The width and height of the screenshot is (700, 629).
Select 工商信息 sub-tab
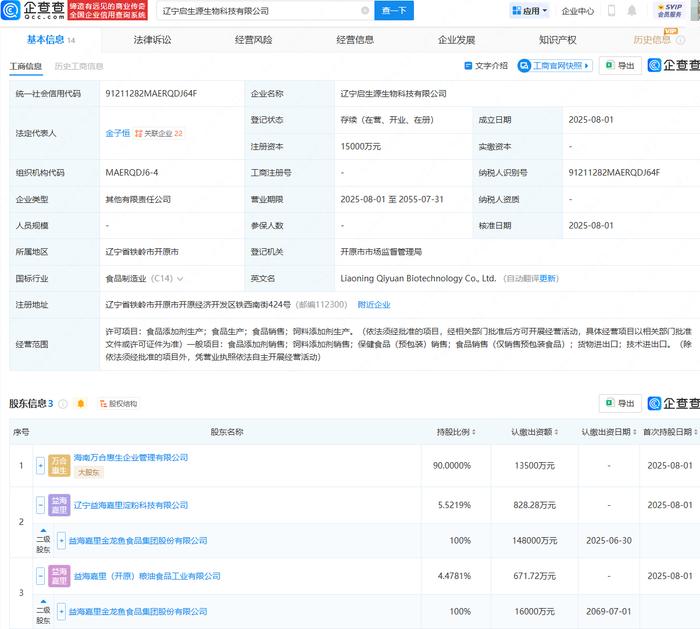click(x=26, y=66)
